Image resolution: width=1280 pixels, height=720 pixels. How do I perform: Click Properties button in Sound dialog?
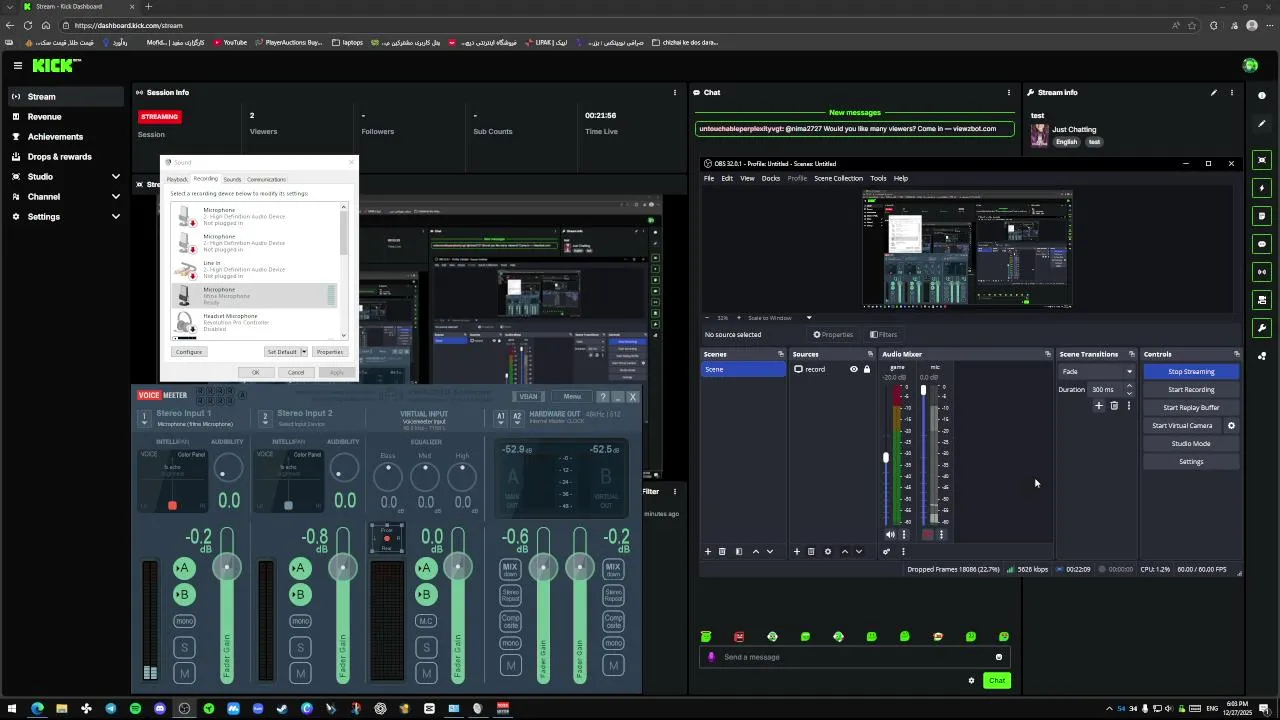[329, 352]
